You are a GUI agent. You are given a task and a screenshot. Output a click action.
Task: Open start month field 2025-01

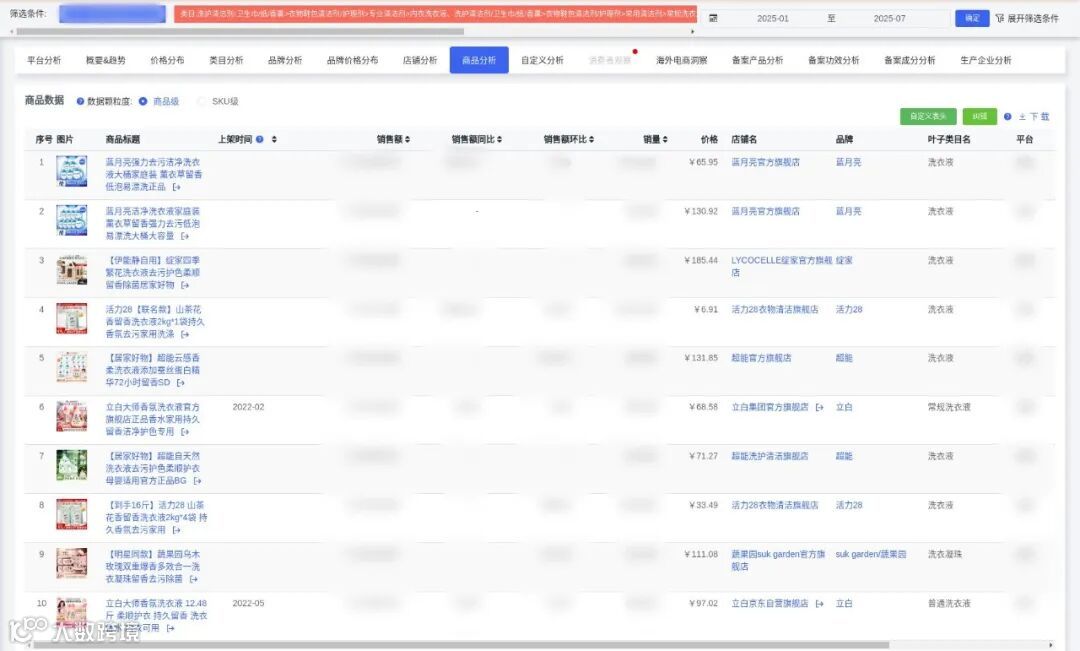(773, 19)
